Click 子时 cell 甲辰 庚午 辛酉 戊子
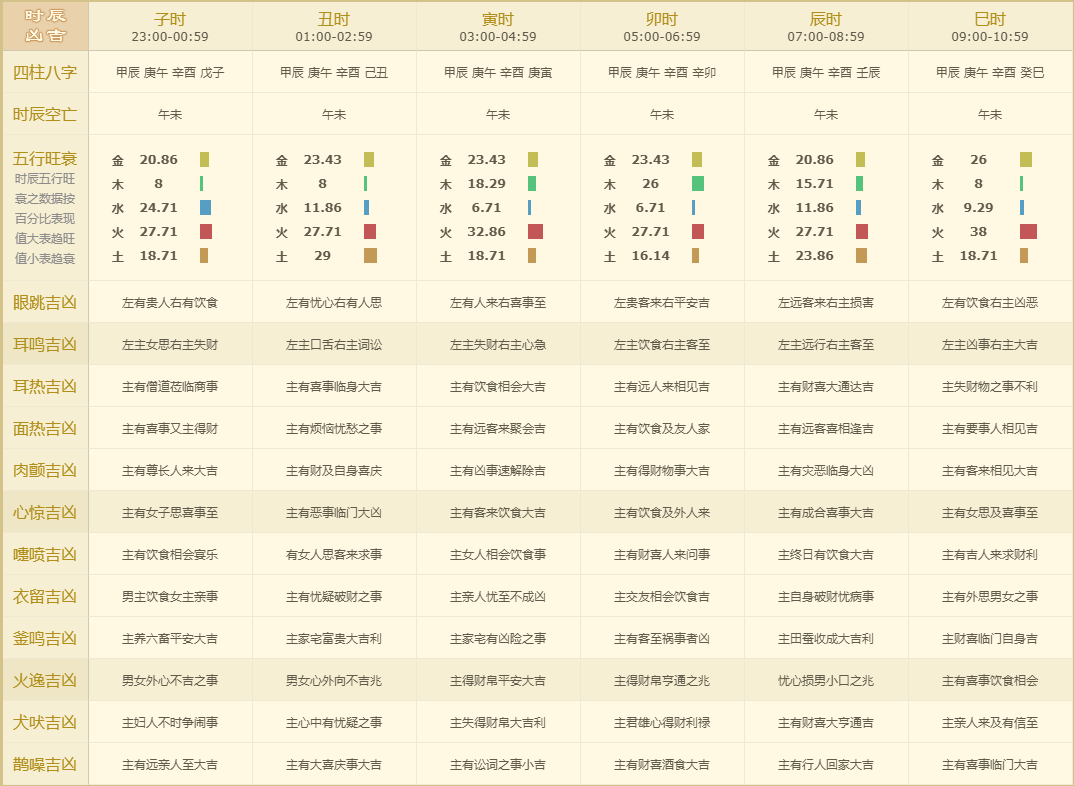This screenshot has height=786, width=1074. 170,73
